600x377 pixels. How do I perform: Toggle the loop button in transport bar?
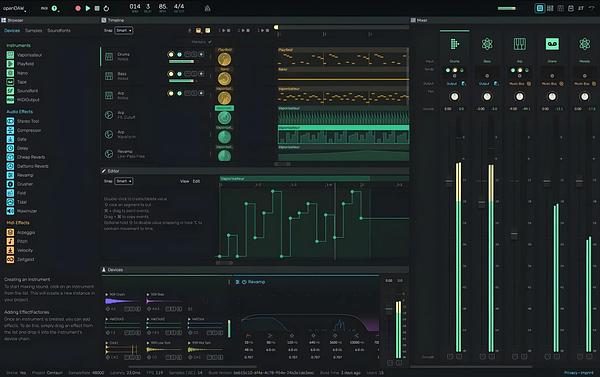106,8
